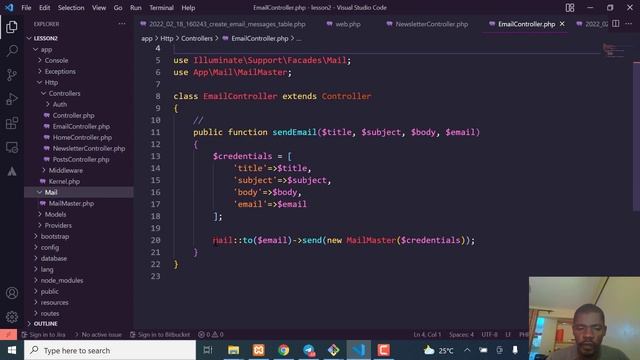
Task: Open the Atlassian triangle icon view
Action: [x=12, y=171]
